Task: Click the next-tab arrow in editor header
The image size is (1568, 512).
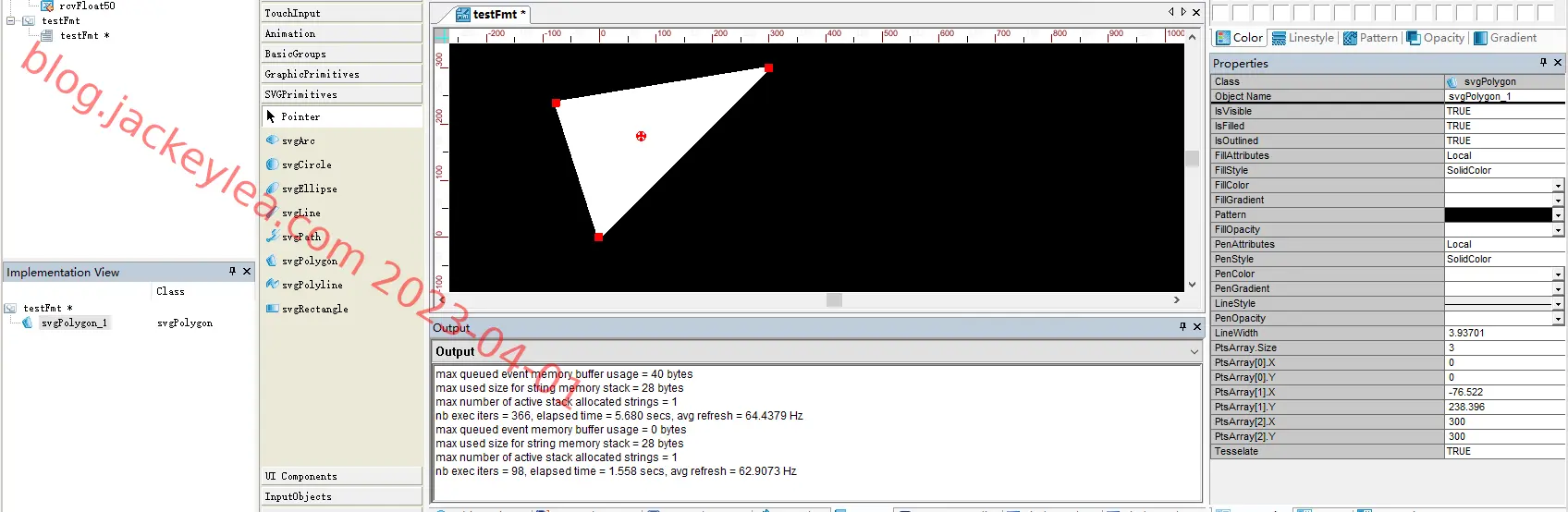Action: pyautogui.click(x=1183, y=12)
